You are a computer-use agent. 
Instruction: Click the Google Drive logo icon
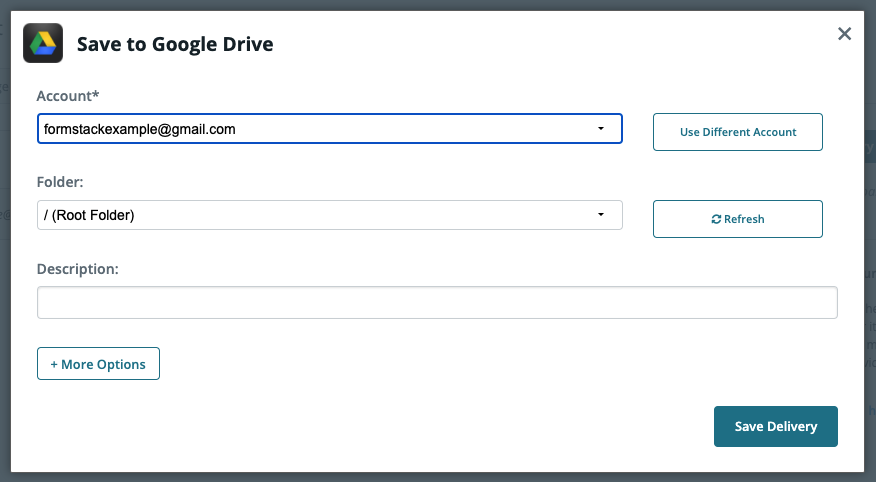43,43
